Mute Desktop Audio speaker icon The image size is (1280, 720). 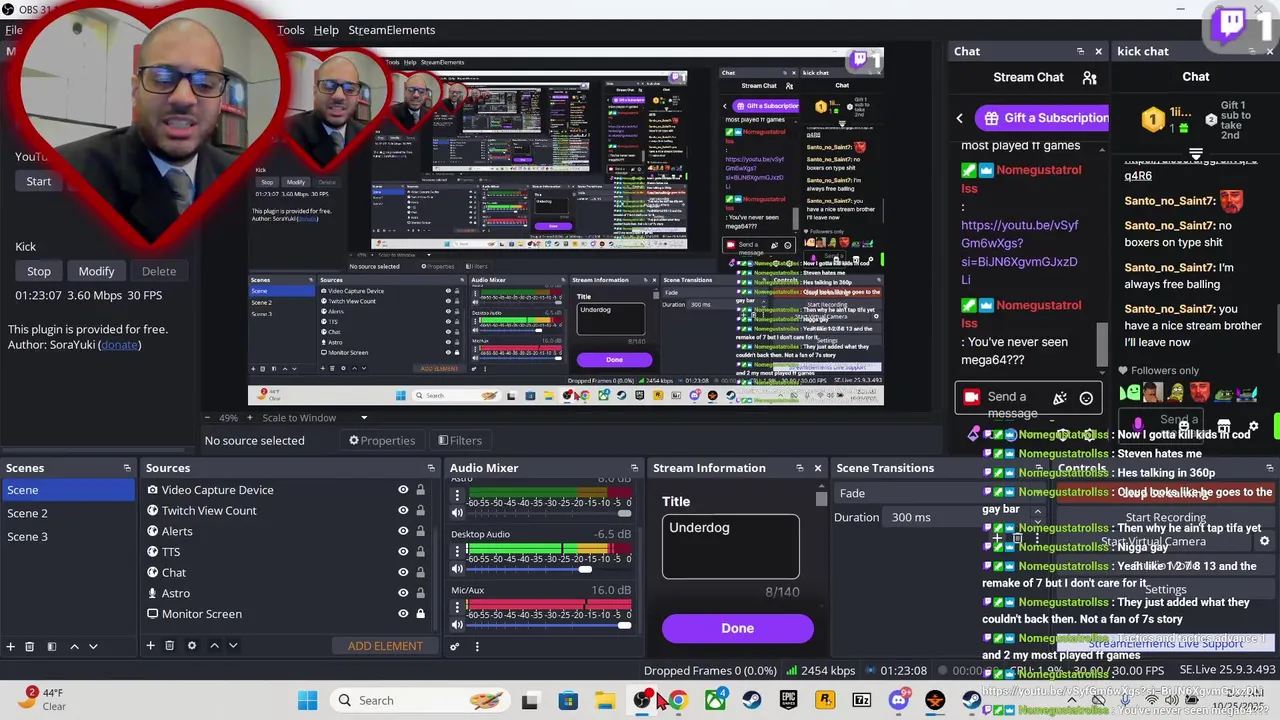[x=457, y=569]
